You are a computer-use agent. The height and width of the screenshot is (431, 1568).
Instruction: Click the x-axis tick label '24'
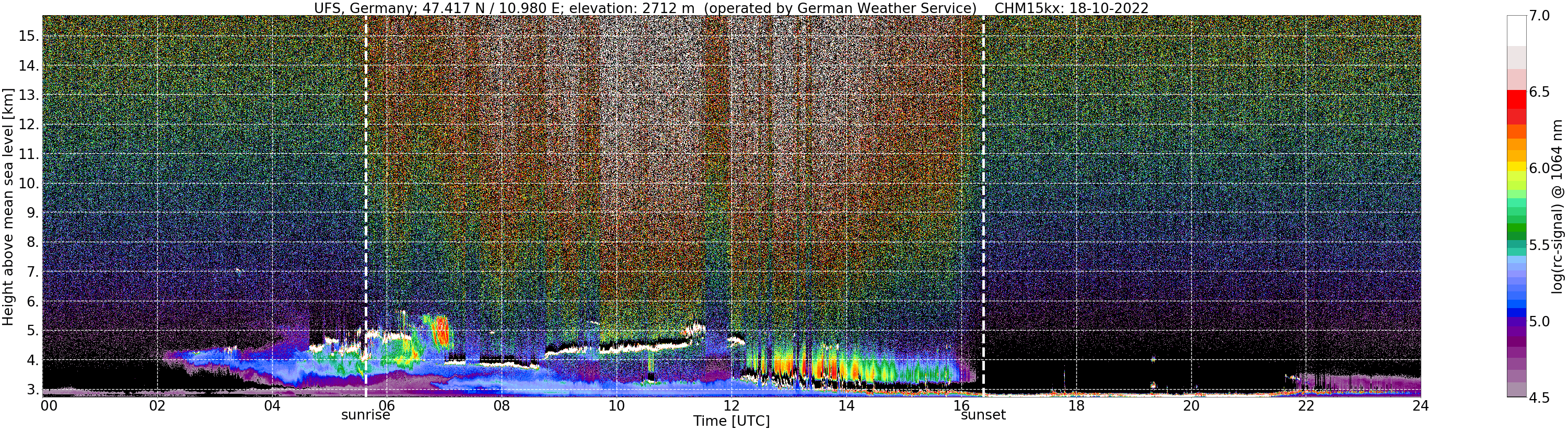coord(1420,405)
